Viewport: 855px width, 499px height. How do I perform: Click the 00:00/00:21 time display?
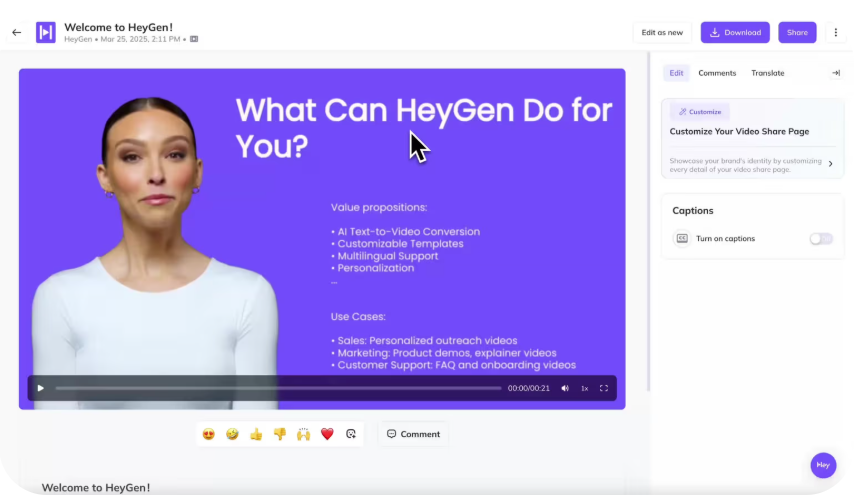coord(528,388)
